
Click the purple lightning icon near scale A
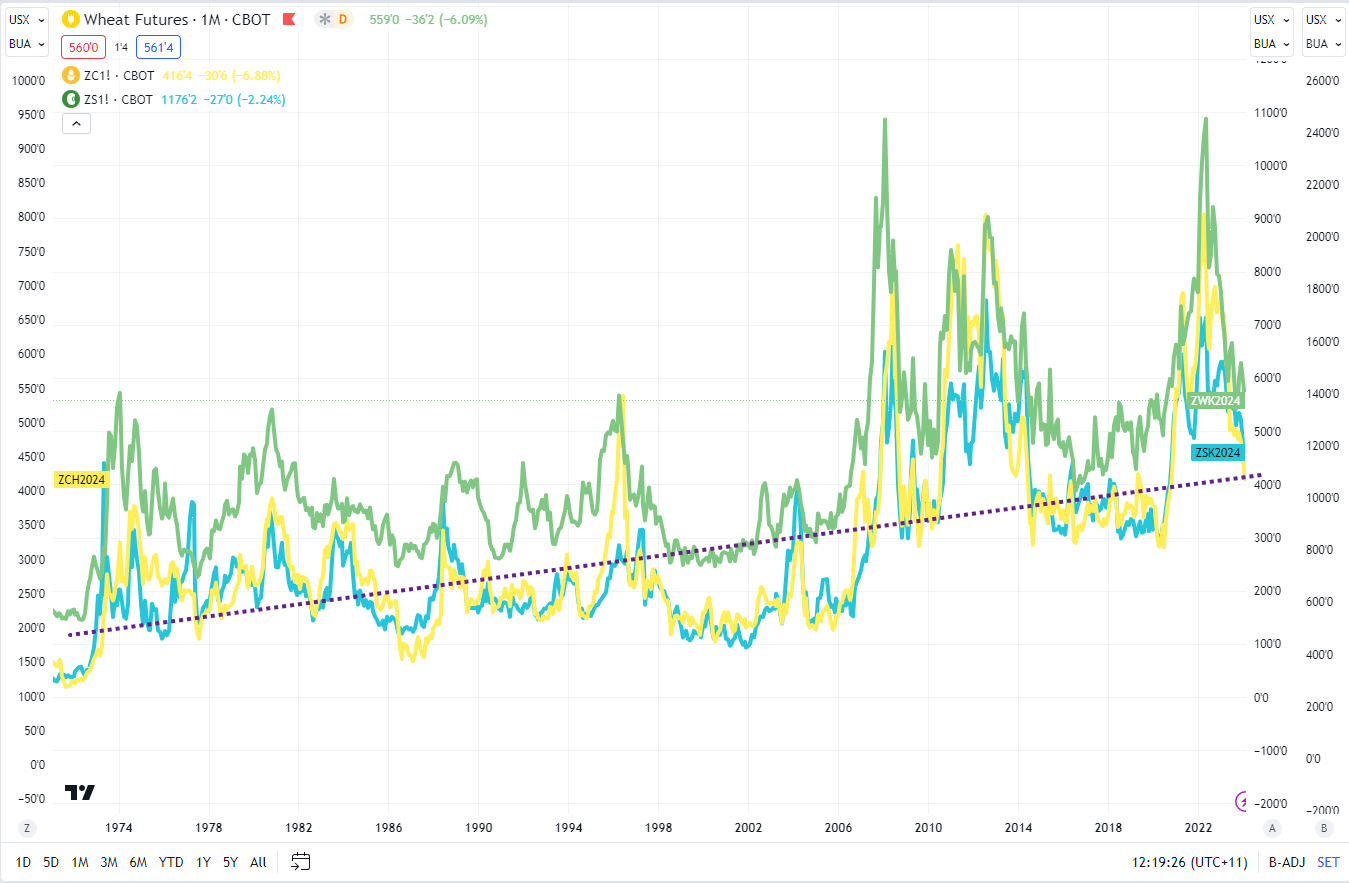coord(1243,800)
